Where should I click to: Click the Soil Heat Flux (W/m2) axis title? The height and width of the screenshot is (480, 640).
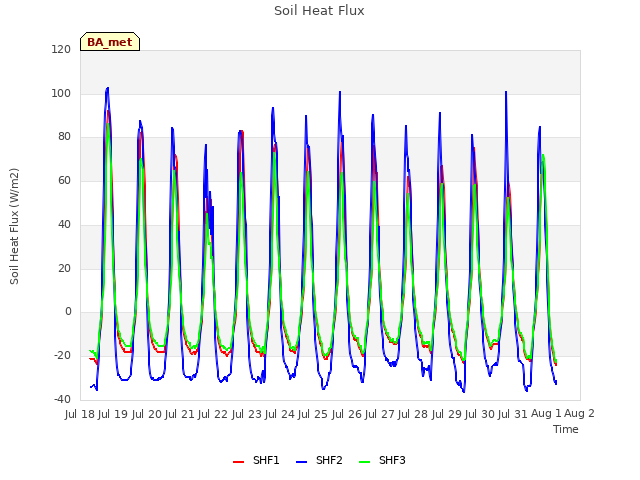coord(15,226)
